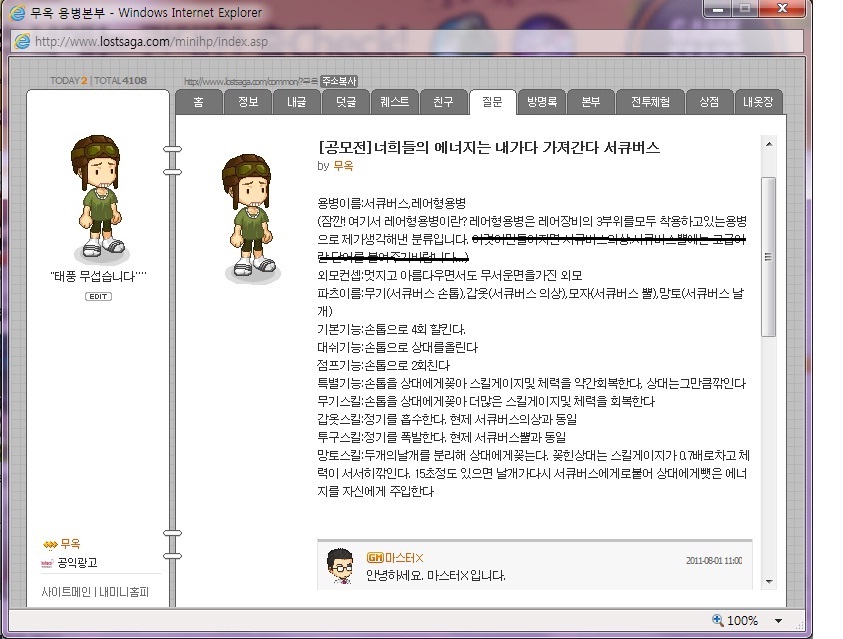Open the zoom level dropdown arrow
This screenshot has width=843, height=639.
pos(778,621)
